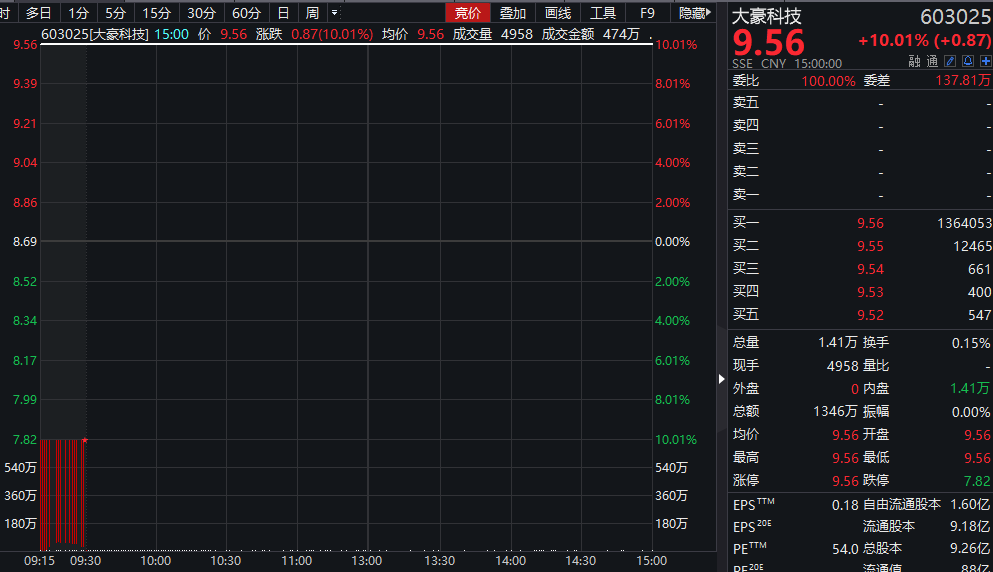Open the 工具 tools menu

(603, 13)
